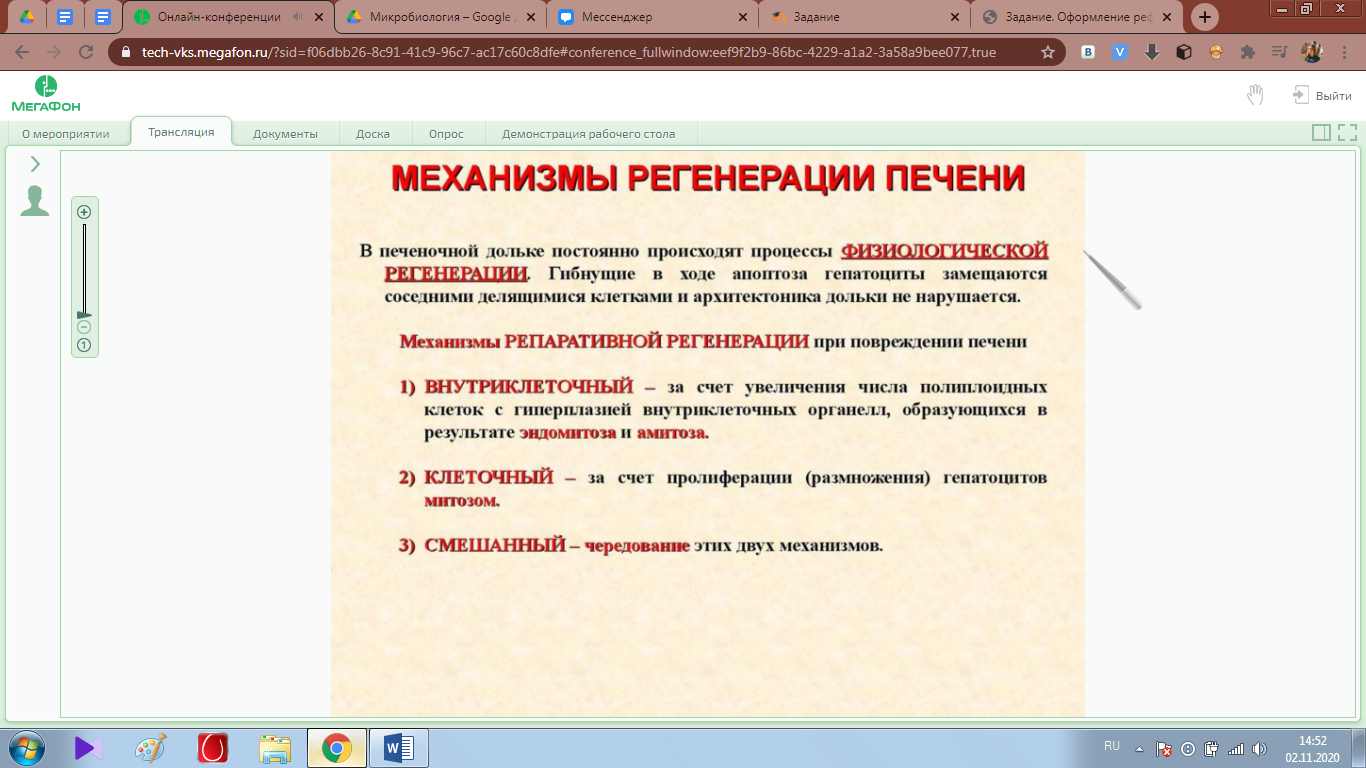Close the Задание. Оформление tab
The width and height of the screenshot is (1366, 768).
1166,17
